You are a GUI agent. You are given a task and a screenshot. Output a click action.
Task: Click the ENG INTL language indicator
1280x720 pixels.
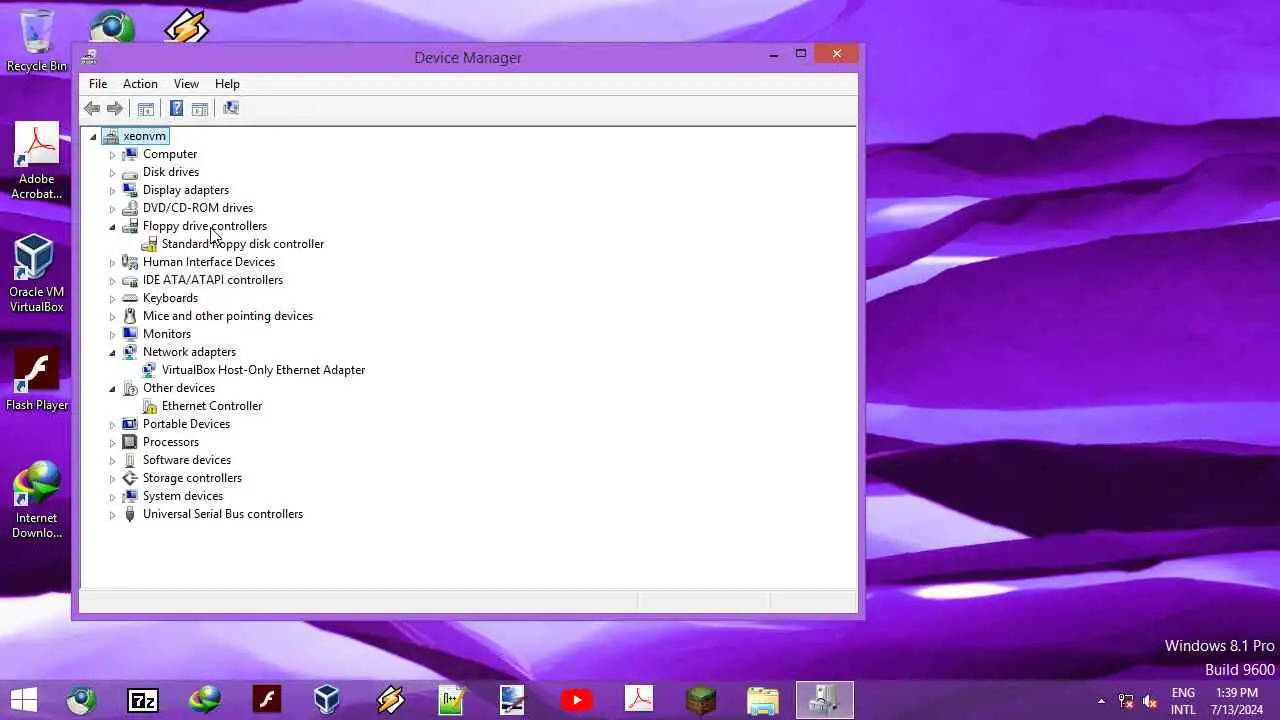(x=1183, y=701)
